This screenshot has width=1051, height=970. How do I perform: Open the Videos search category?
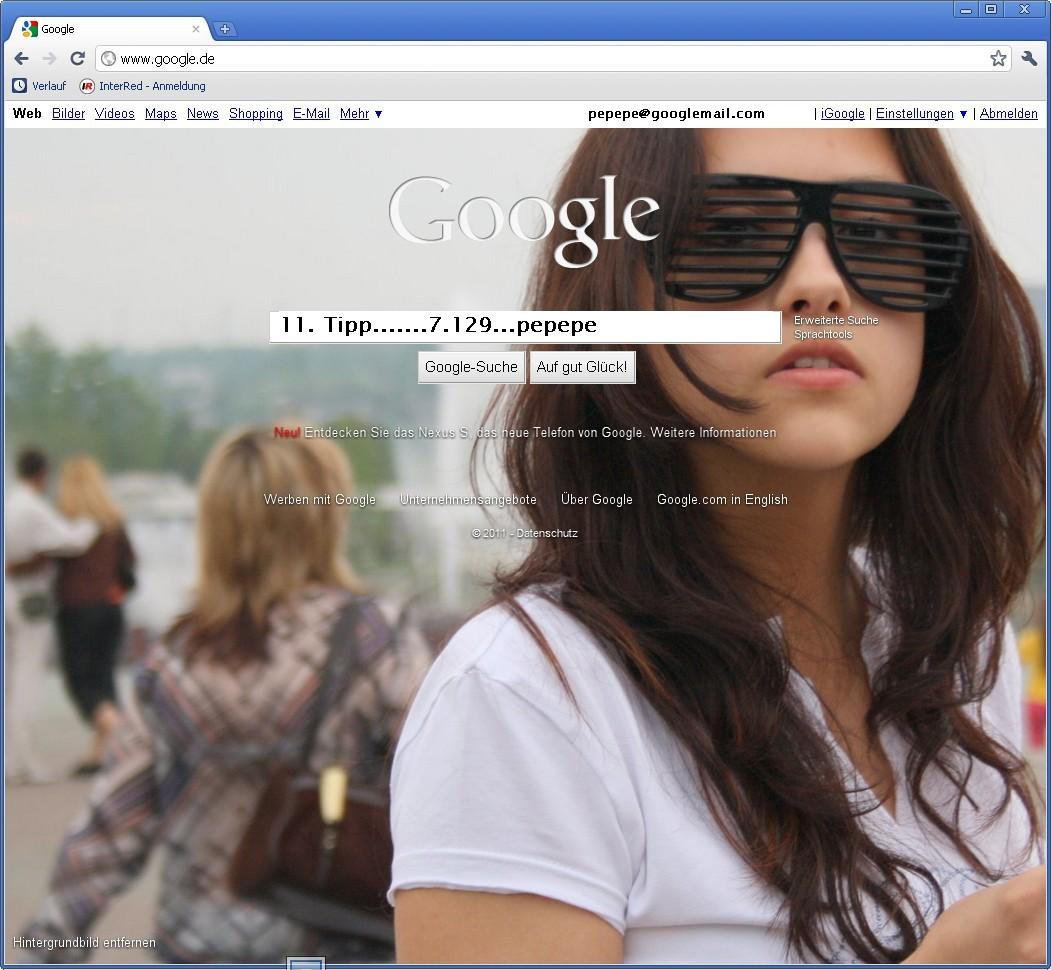(115, 113)
